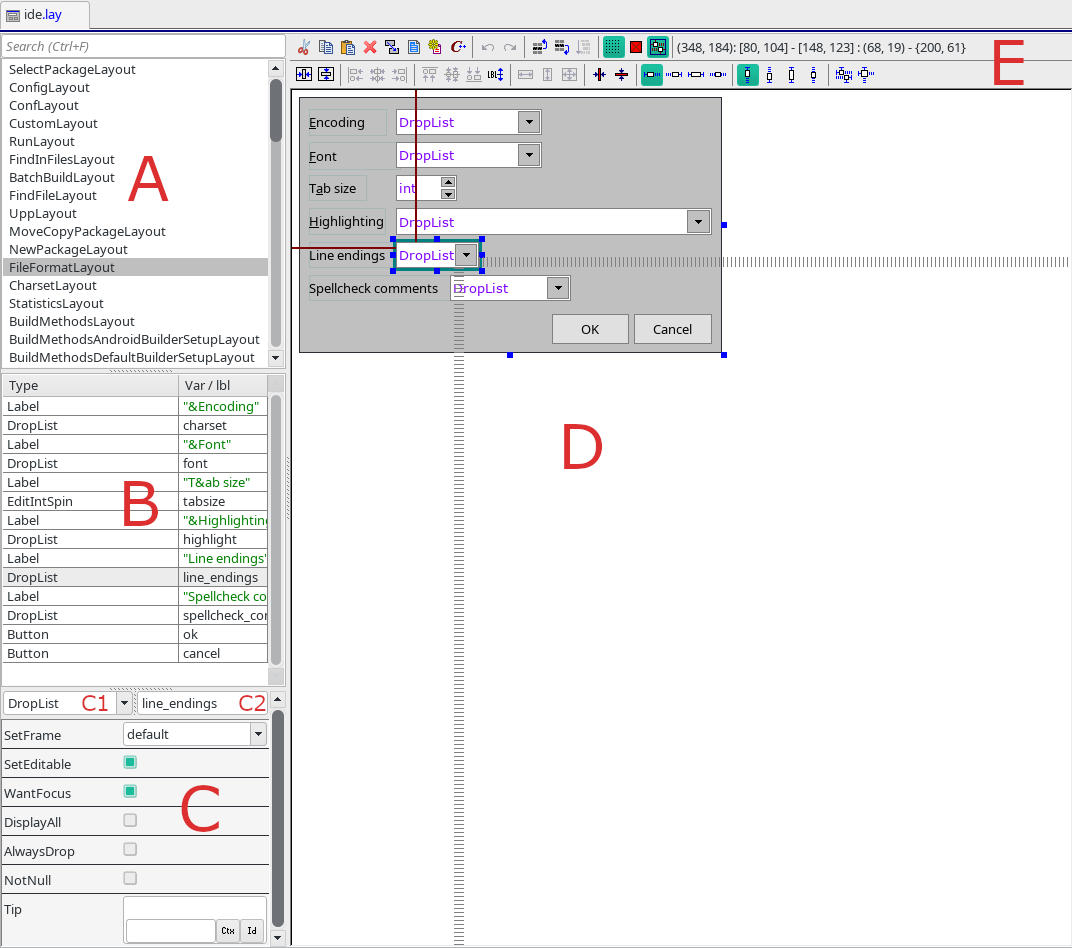This screenshot has width=1072, height=948.
Task: Click the red X delete icon
Action: pyautogui.click(x=370, y=47)
